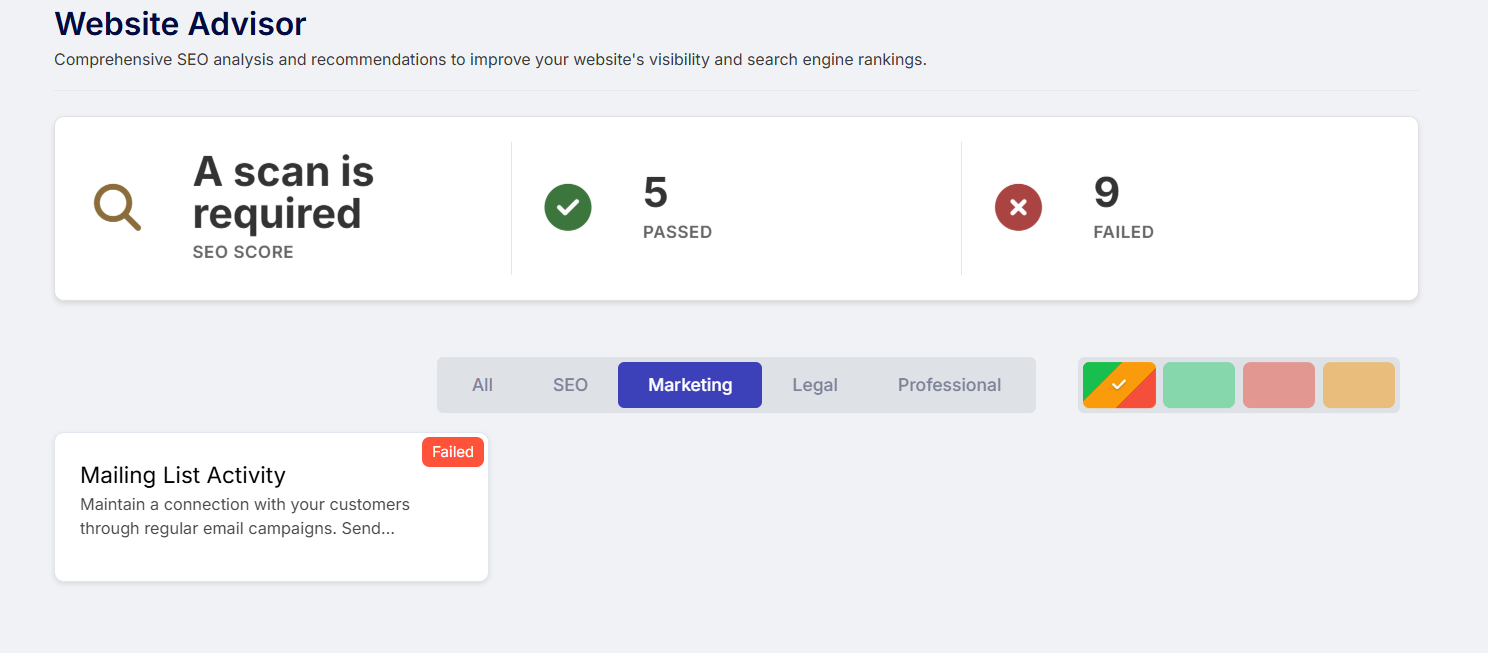
Task: Open the SEO category tab
Action: click(x=570, y=385)
